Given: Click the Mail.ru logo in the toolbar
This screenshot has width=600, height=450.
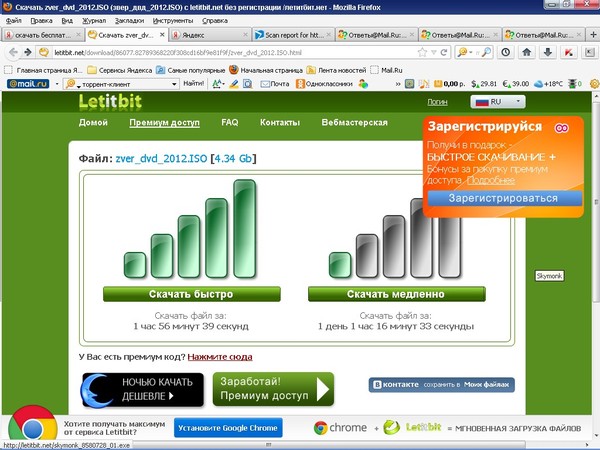Looking at the screenshot, I should click(x=28, y=83).
